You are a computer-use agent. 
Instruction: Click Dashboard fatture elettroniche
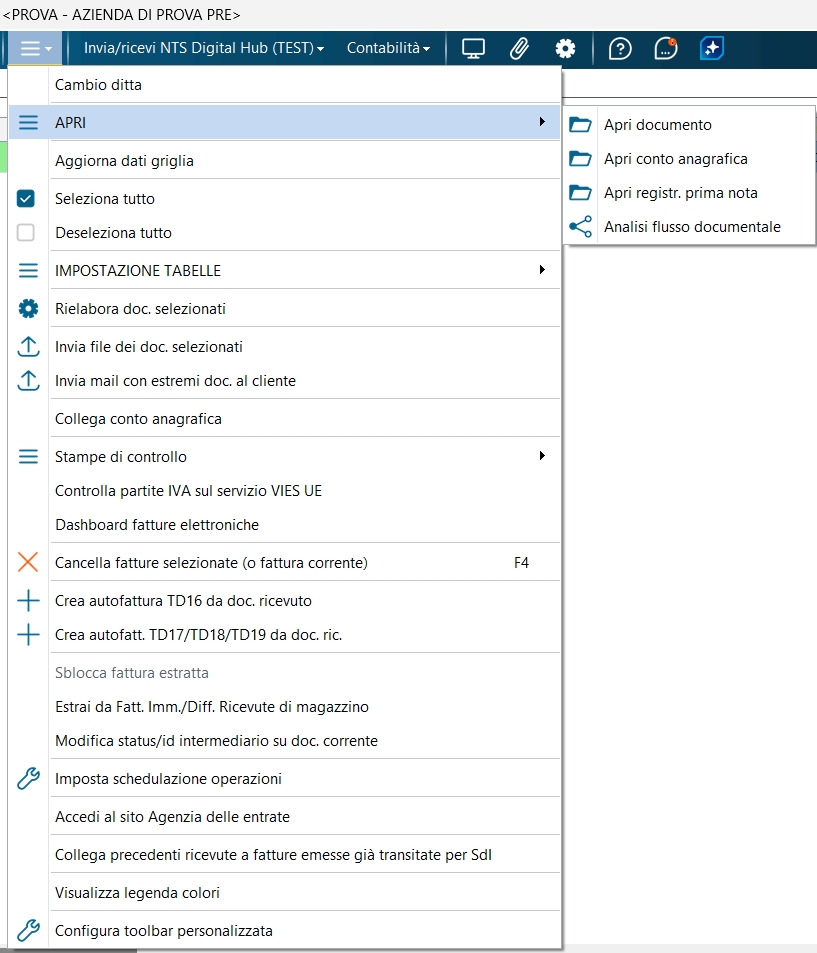click(157, 525)
